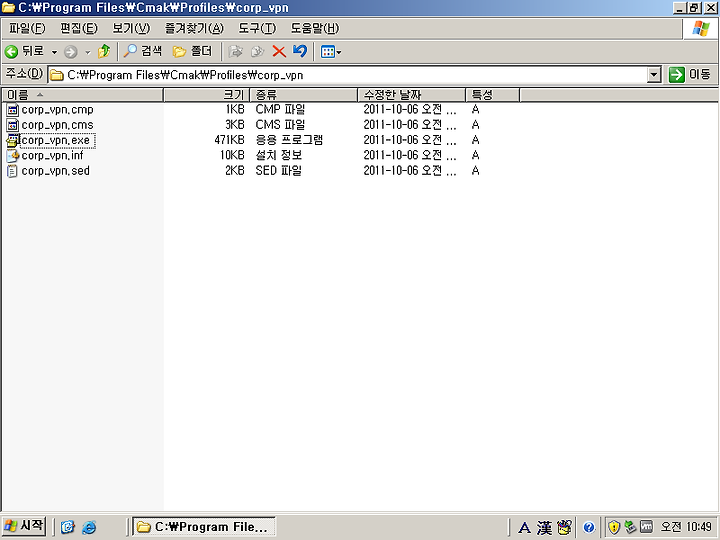Open the 도움말(H) menu
This screenshot has height=540, width=720.
(x=315, y=28)
